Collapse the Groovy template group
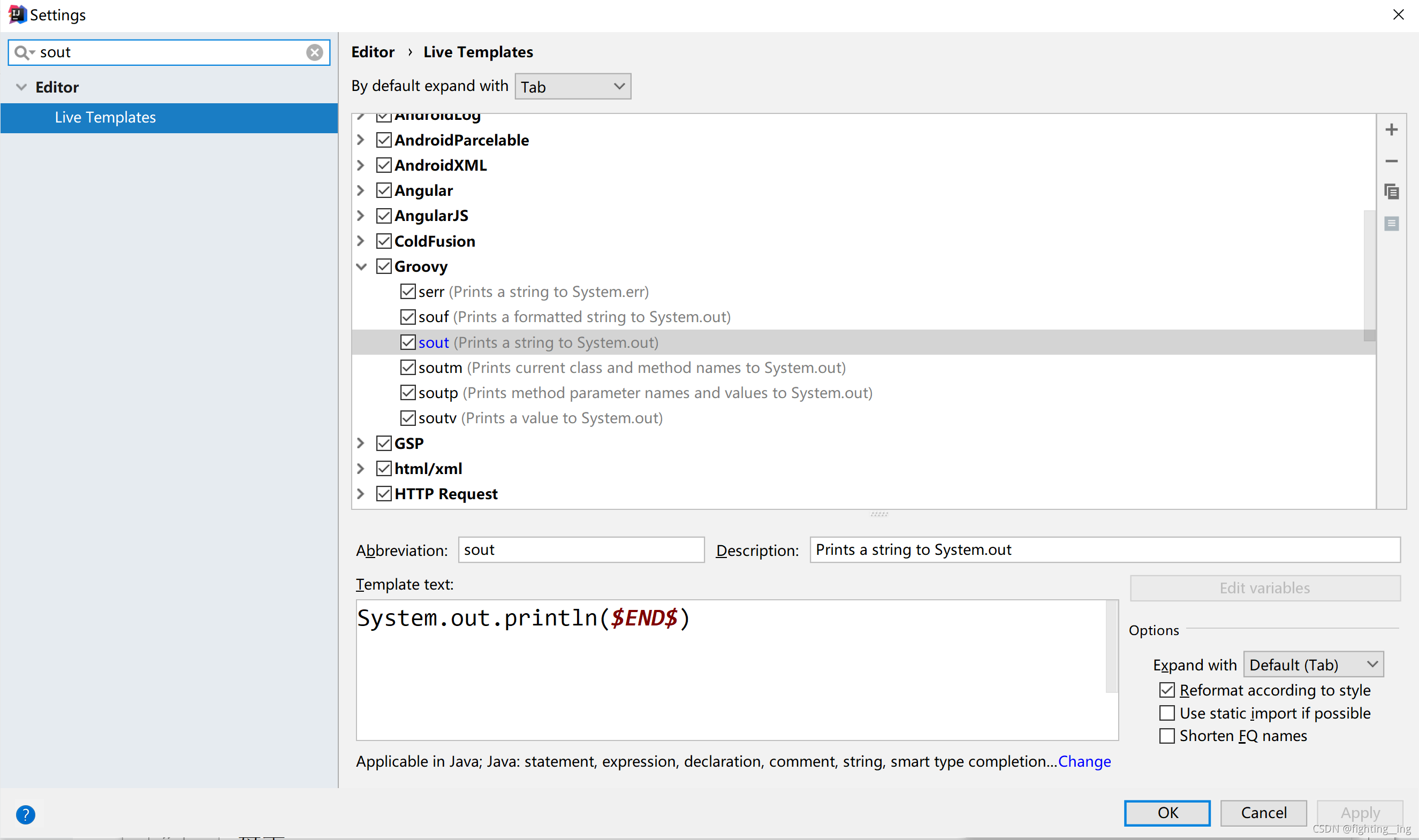 click(x=361, y=266)
